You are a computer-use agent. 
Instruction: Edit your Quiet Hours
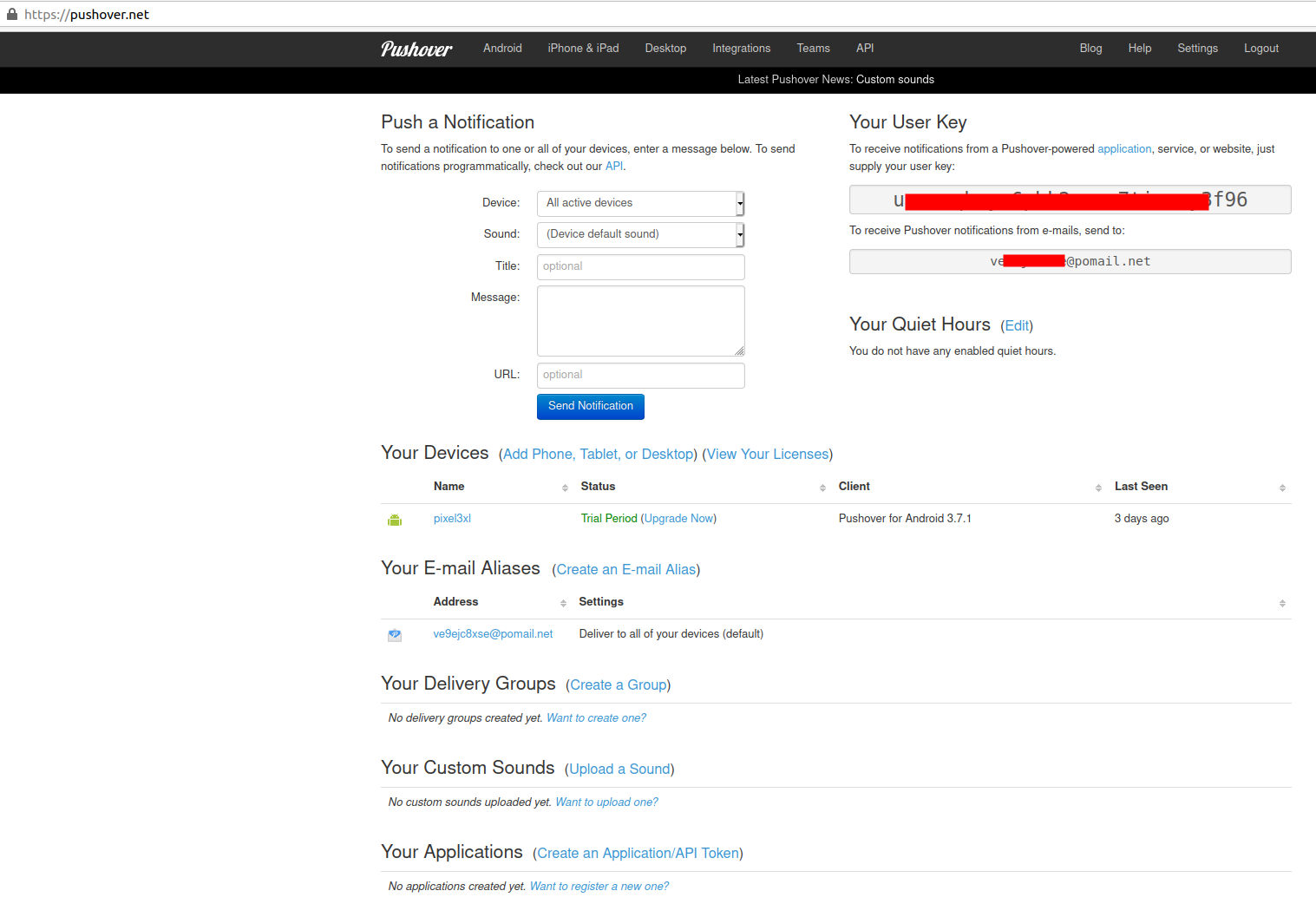coord(1017,326)
